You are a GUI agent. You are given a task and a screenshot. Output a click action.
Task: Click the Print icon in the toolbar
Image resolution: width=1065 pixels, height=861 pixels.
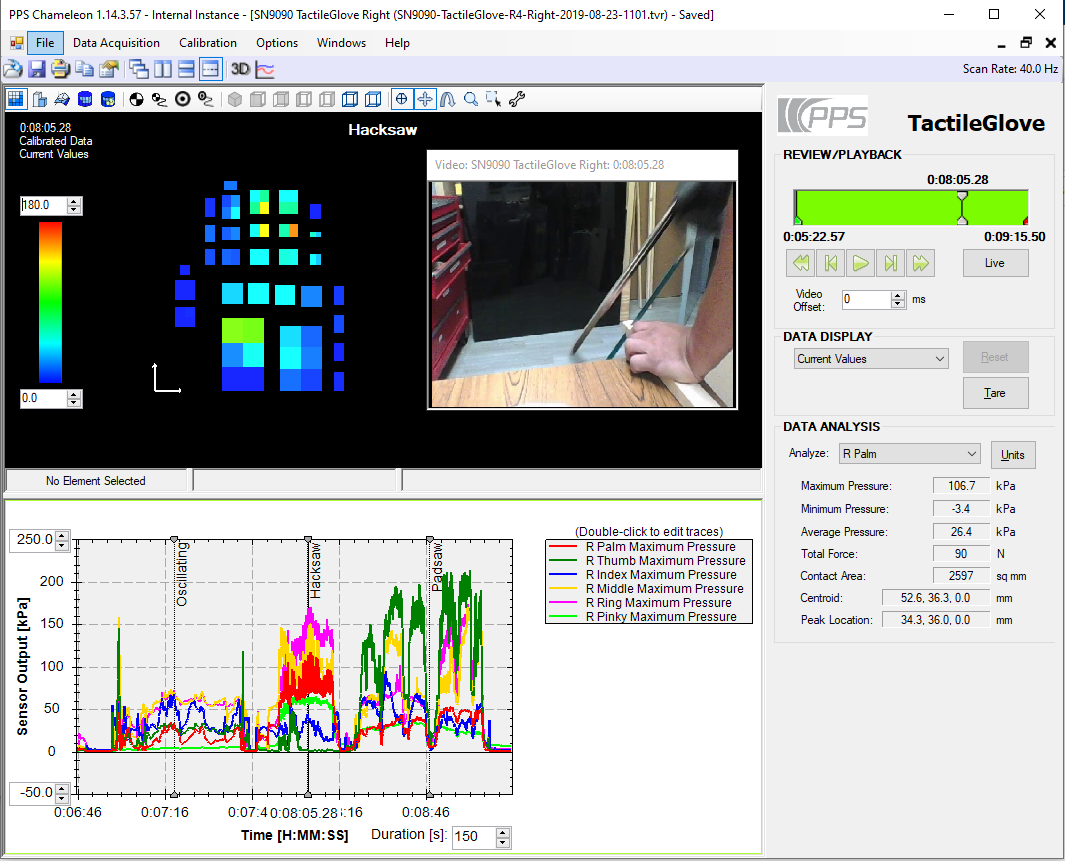[x=60, y=69]
